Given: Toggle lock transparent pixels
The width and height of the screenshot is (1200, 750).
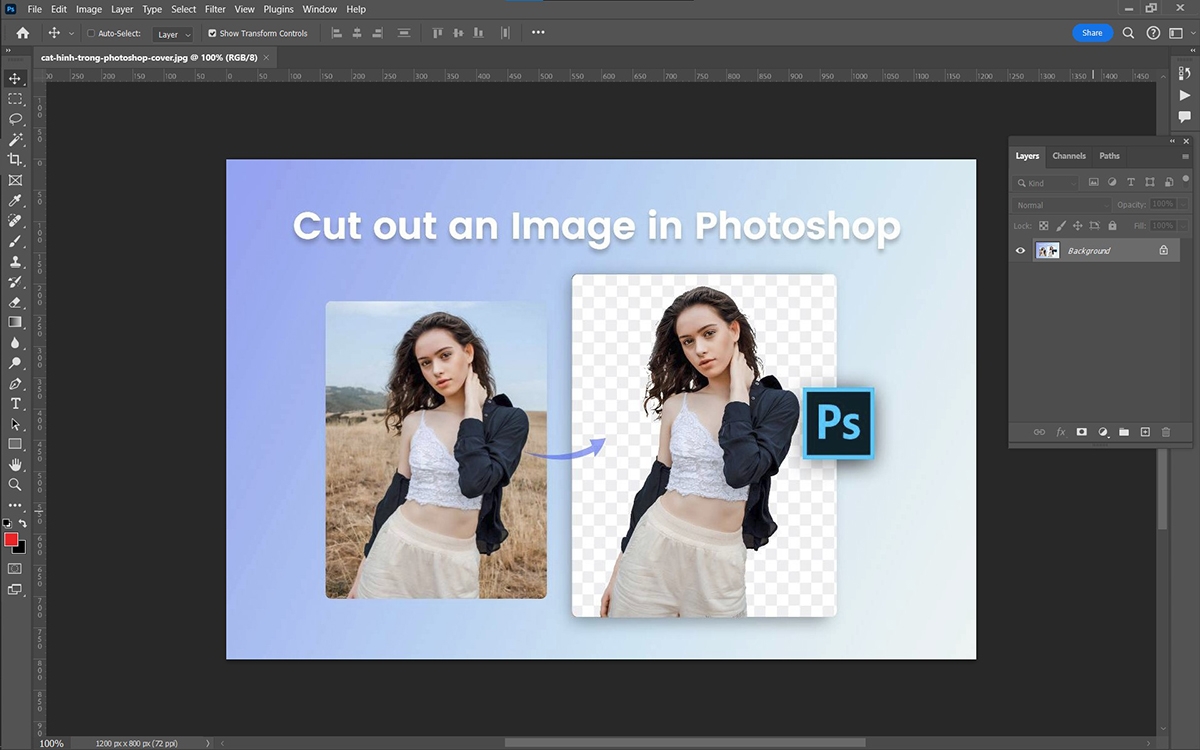Looking at the screenshot, I should point(1044,226).
